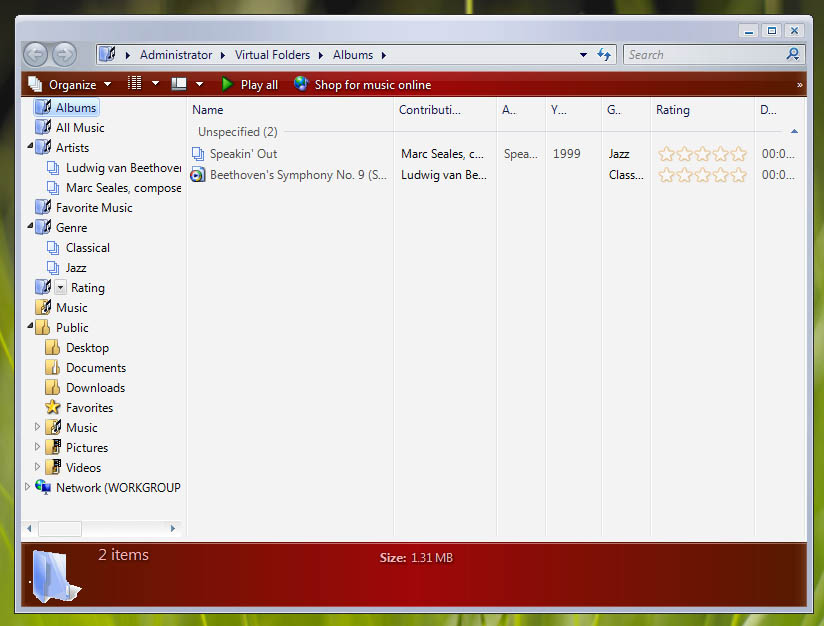The width and height of the screenshot is (824, 626).
Task: Open the Views dropdown arrow
Action: click(156, 84)
